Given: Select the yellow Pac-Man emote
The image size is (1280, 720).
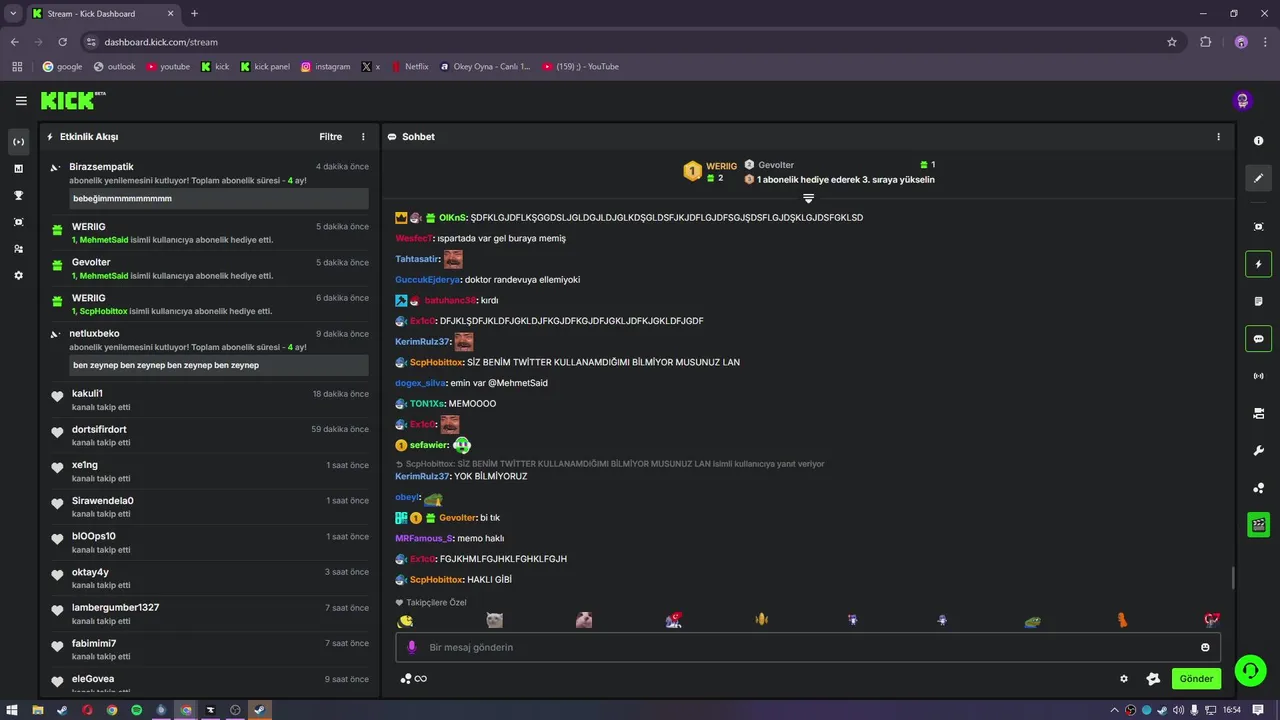Looking at the screenshot, I should (x=405, y=621).
